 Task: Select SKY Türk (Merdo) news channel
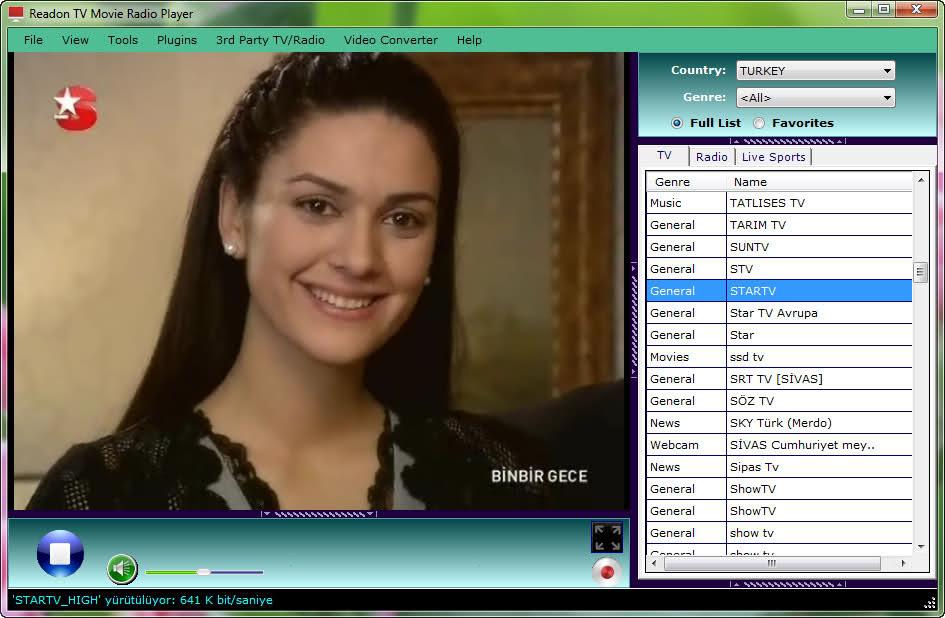point(780,423)
